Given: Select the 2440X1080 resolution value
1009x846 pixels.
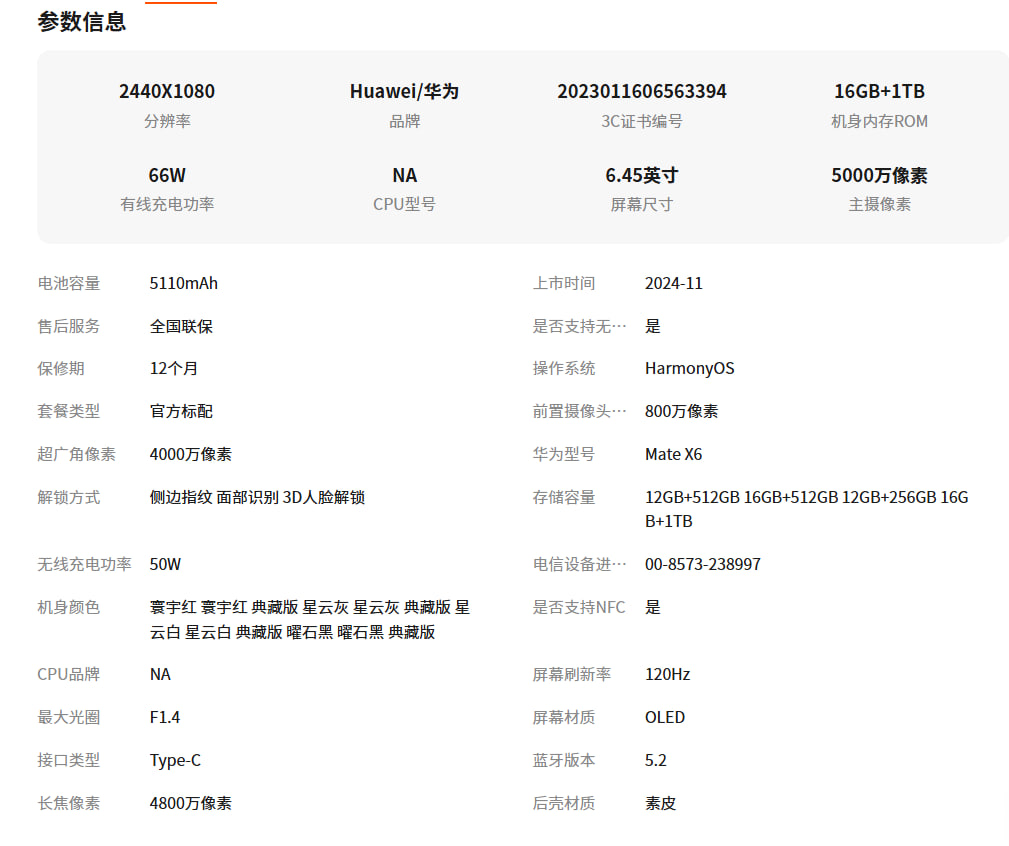Looking at the screenshot, I should coord(166,91).
